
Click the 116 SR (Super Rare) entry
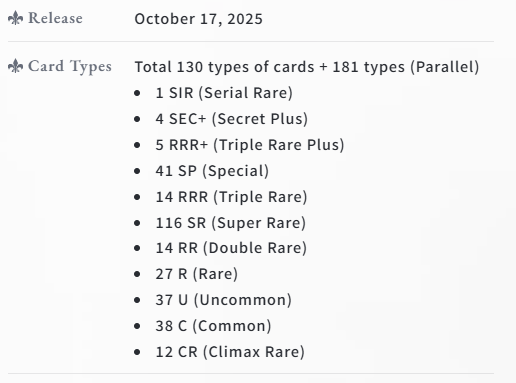point(231,223)
